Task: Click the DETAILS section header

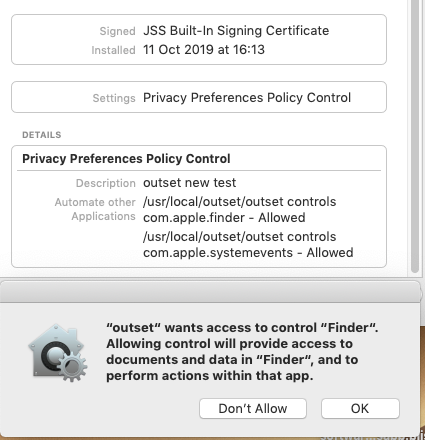Action: click(42, 135)
